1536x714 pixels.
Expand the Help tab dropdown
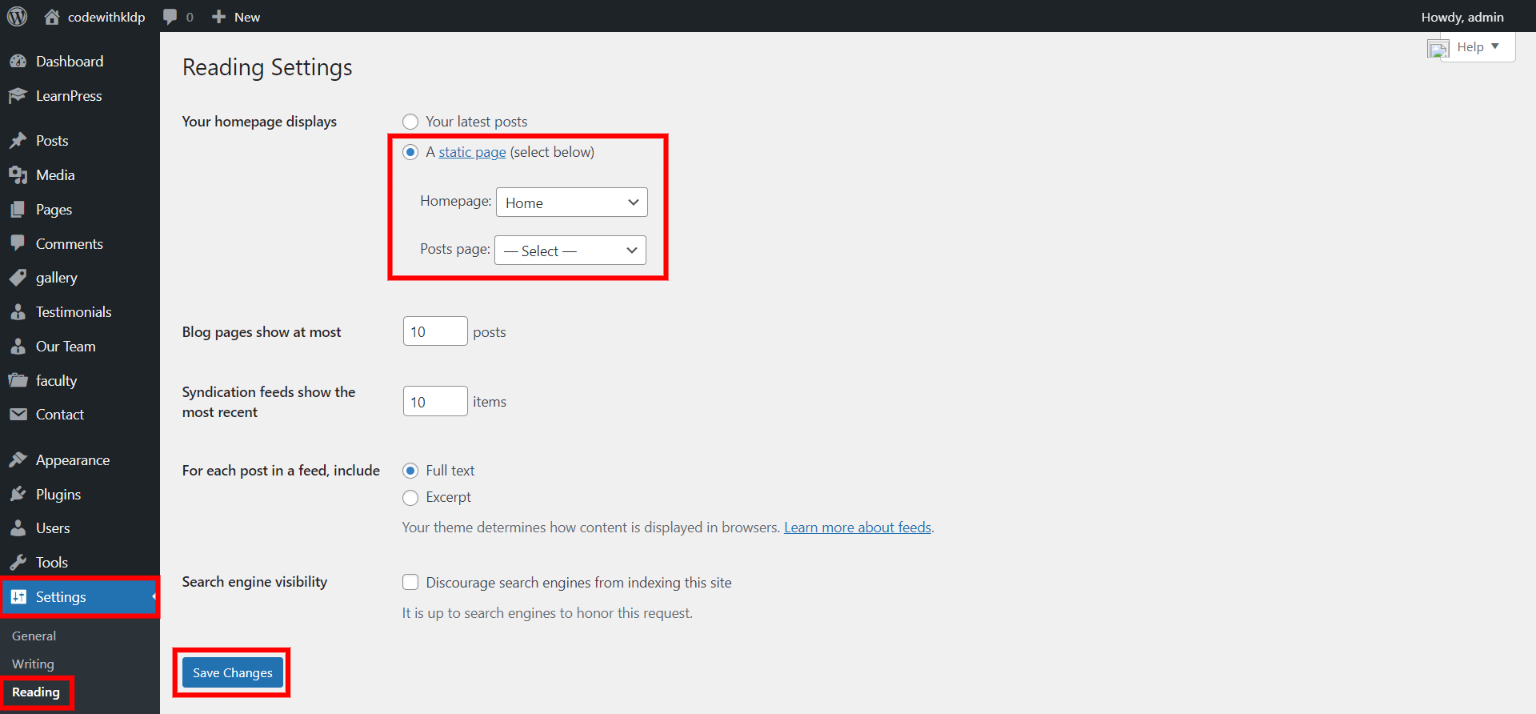1478,47
